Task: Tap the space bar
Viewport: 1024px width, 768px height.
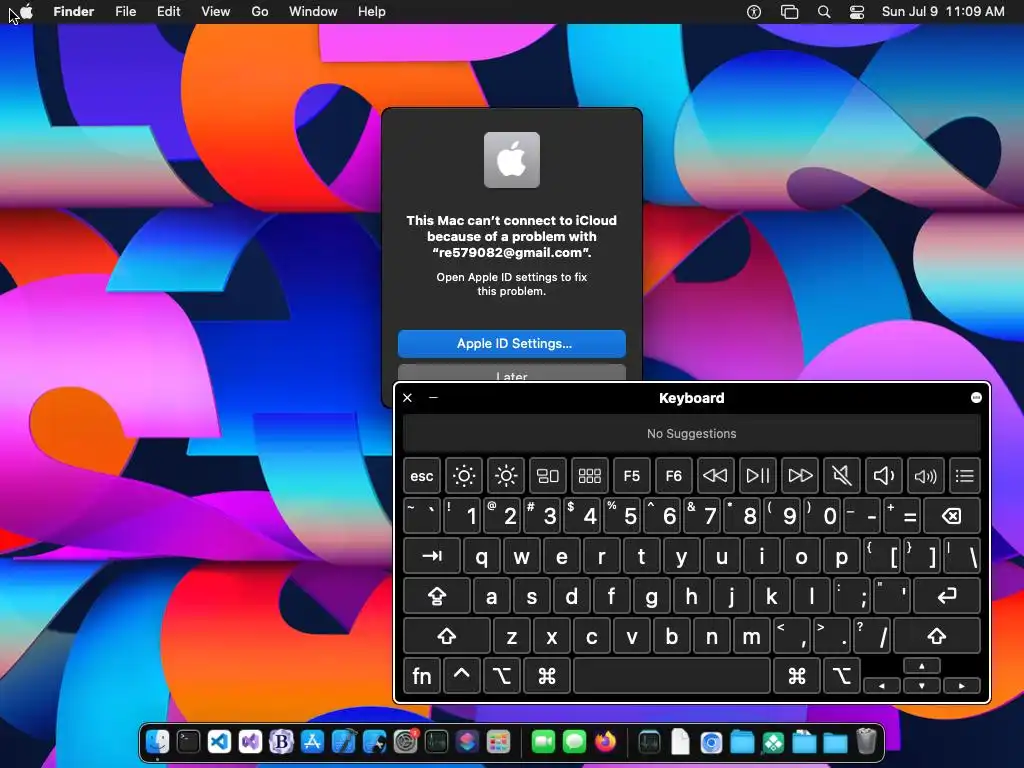Action: pyautogui.click(x=672, y=676)
